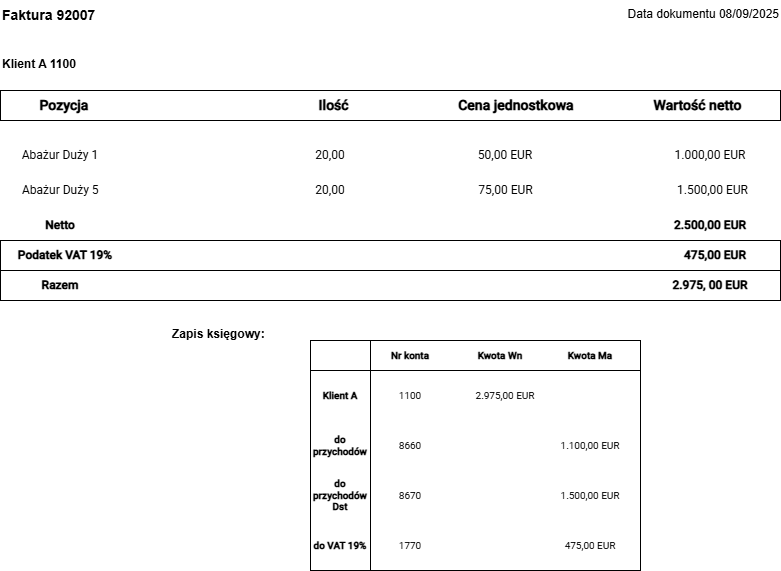Image resolution: width=781 pixels, height=571 pixels.
Task: Click account number '8660'
Action: [410, 446]
